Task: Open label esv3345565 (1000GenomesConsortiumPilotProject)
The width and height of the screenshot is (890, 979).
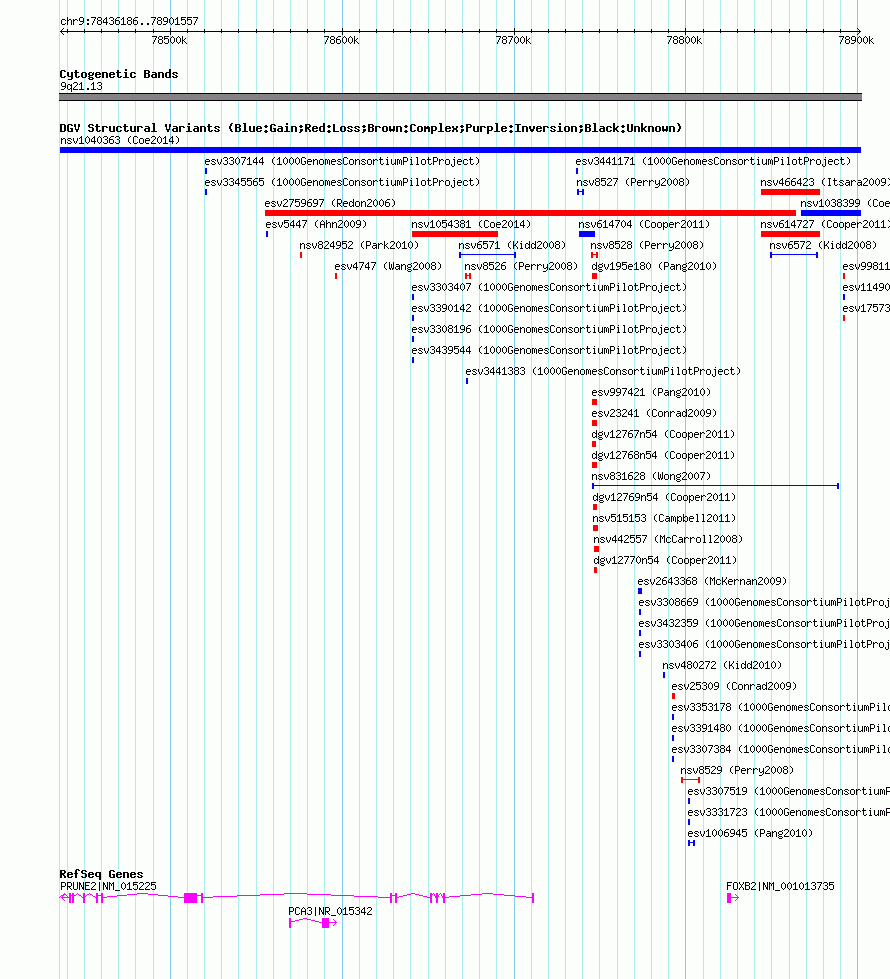Action: tap(342, 182)
